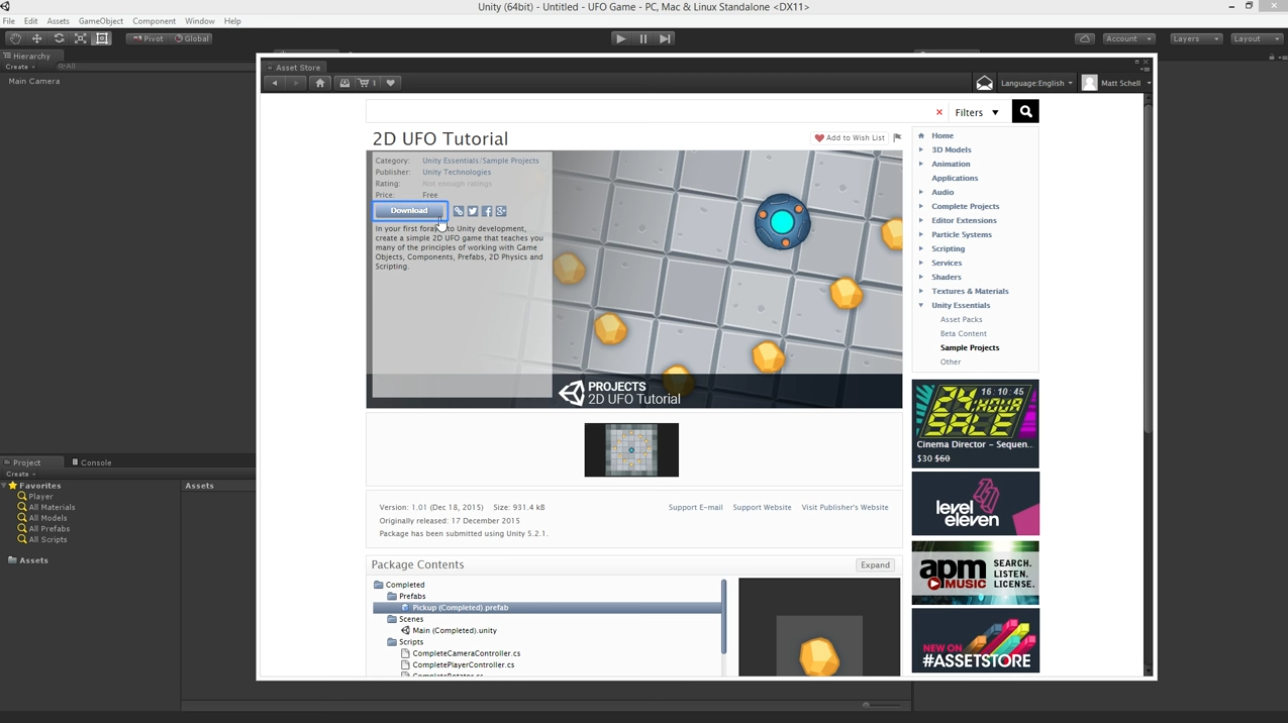Viewport: 1288px width, 723px height.
Task: Open the File menu
Action: [9, 21]
